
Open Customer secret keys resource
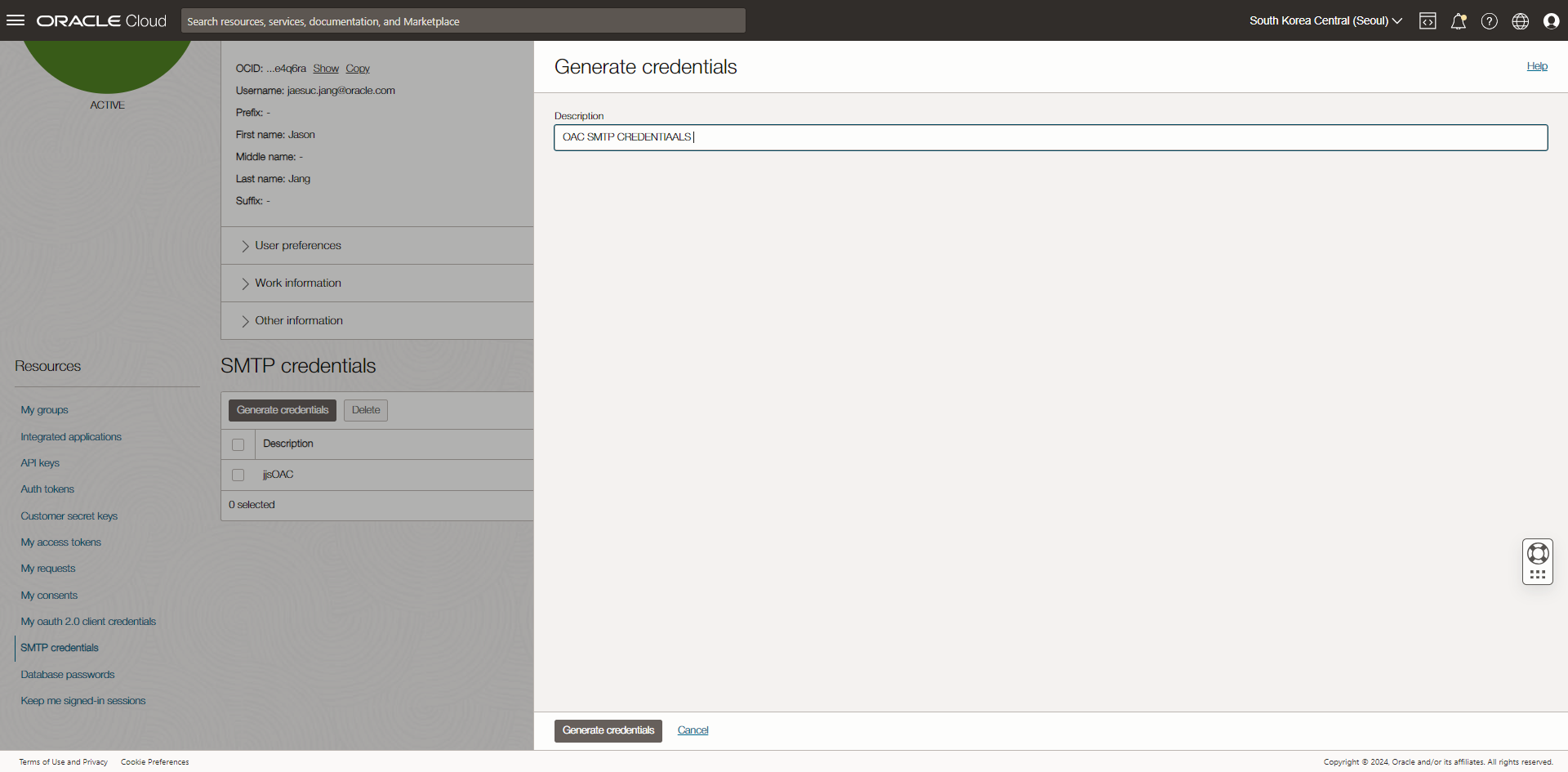coord(69,516)
